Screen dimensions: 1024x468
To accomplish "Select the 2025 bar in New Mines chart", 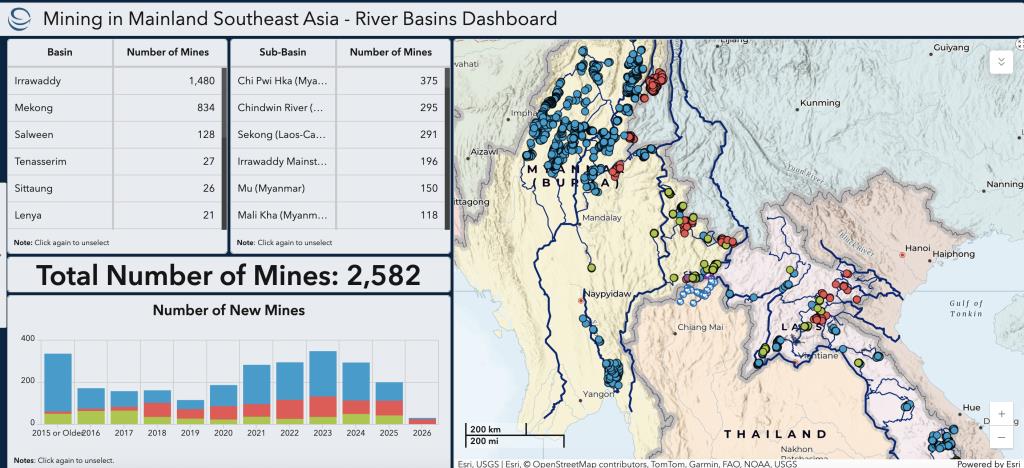I will click(x=390, y=403).
